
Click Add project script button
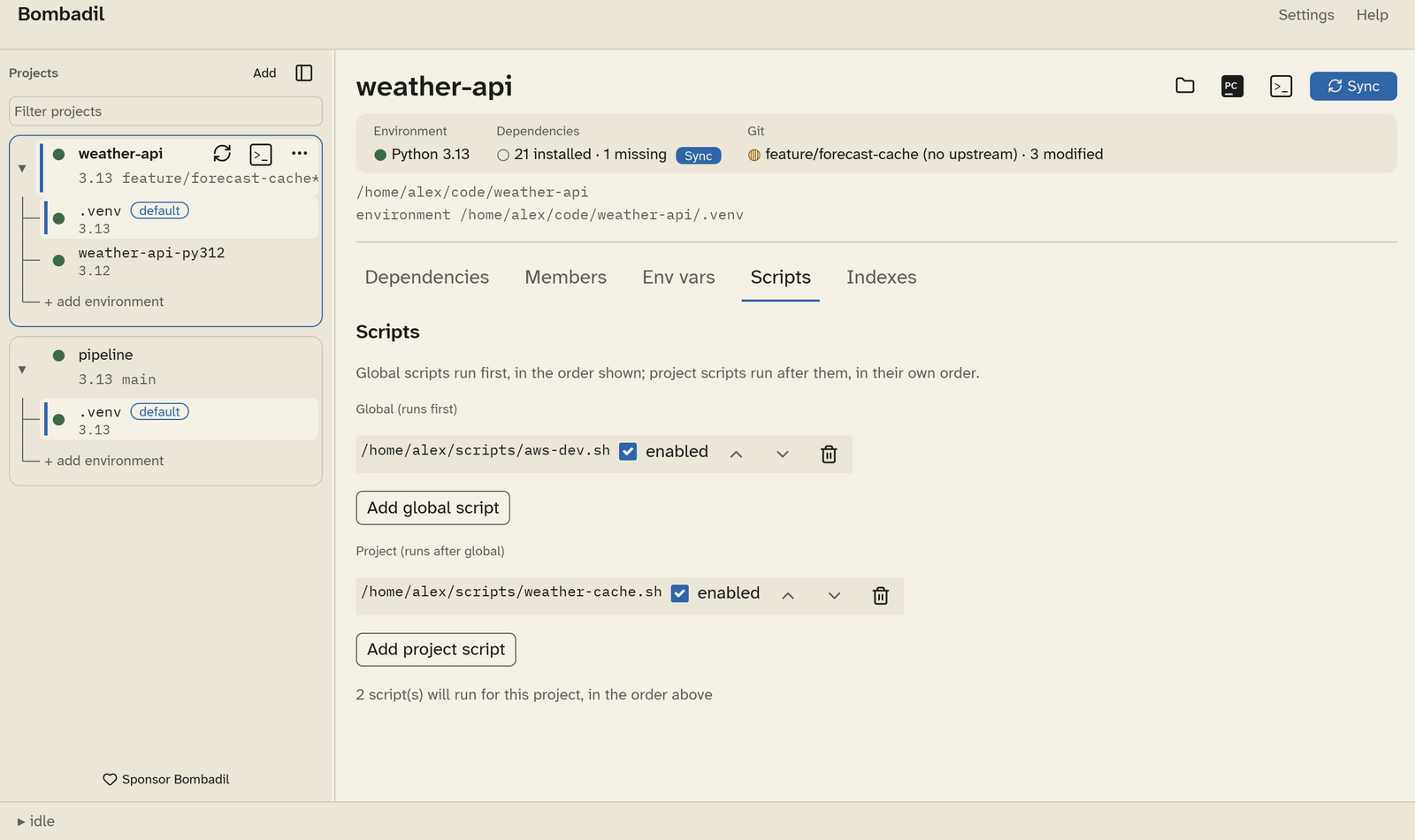point(436,649)
